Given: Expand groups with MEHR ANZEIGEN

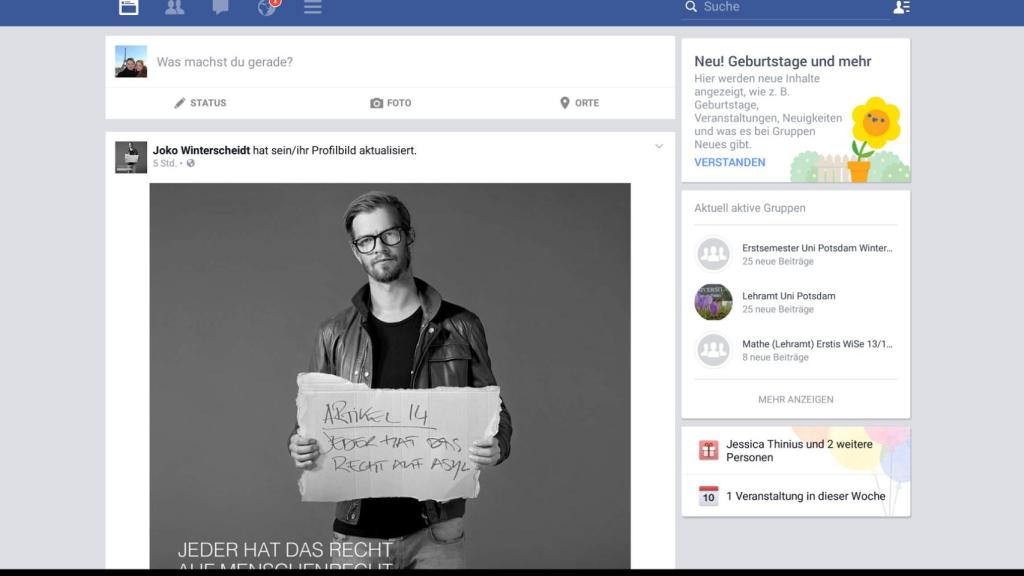Looking at the screenshot, I should (794, 399).
